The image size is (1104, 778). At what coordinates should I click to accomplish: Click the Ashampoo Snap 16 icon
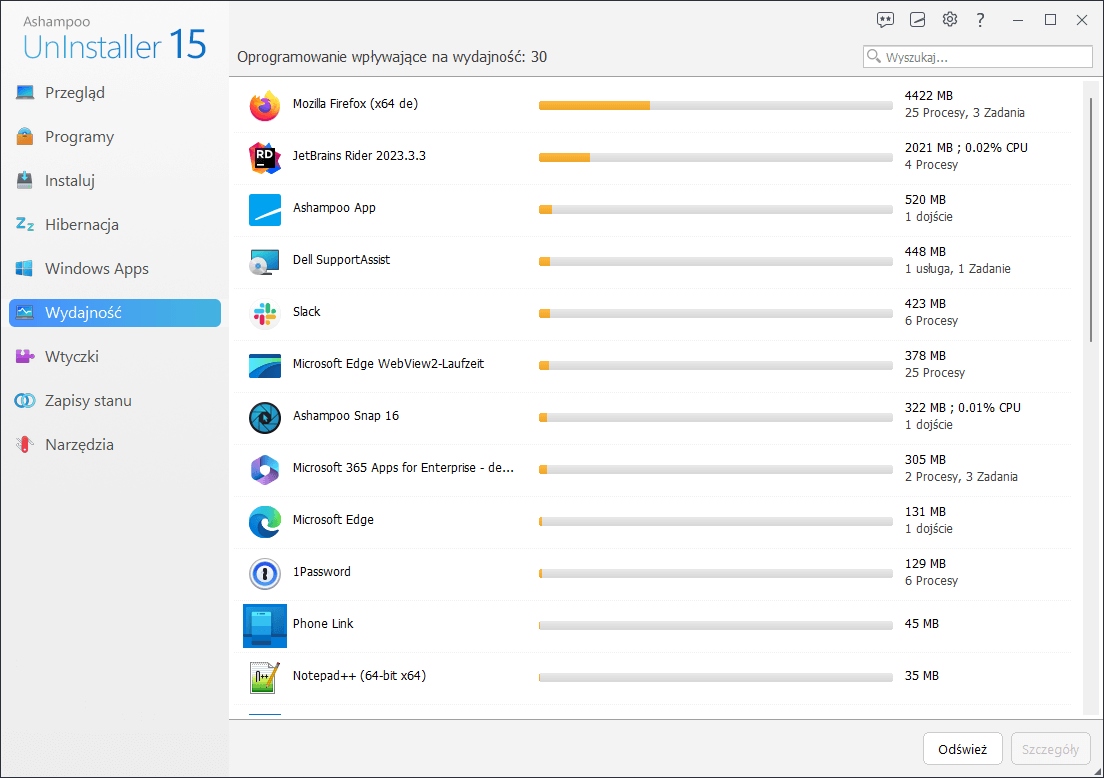click(265, 418)
